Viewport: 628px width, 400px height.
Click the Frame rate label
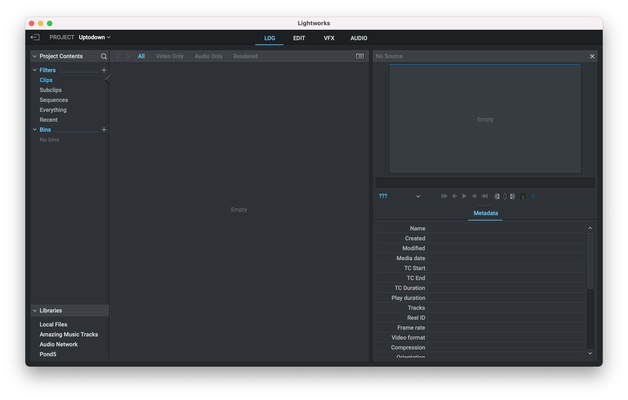(411, 328)
